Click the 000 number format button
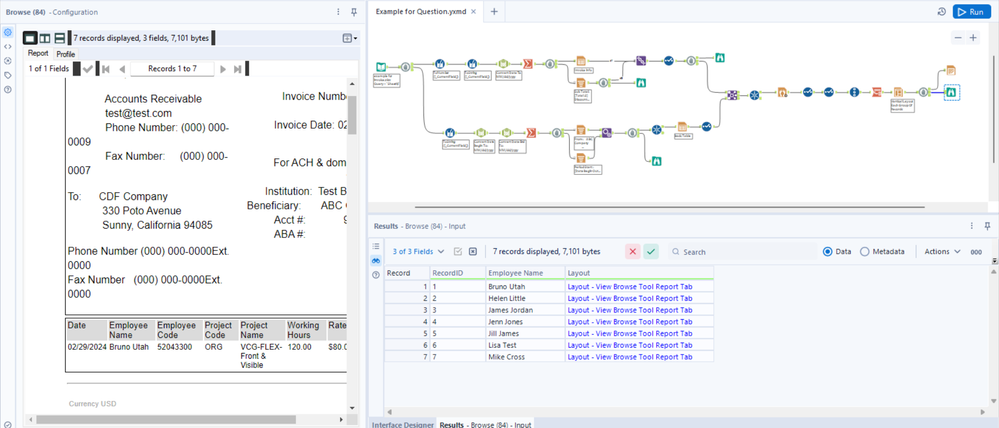The width and height of the screenshot is (999, 428). tap(976, 252)
